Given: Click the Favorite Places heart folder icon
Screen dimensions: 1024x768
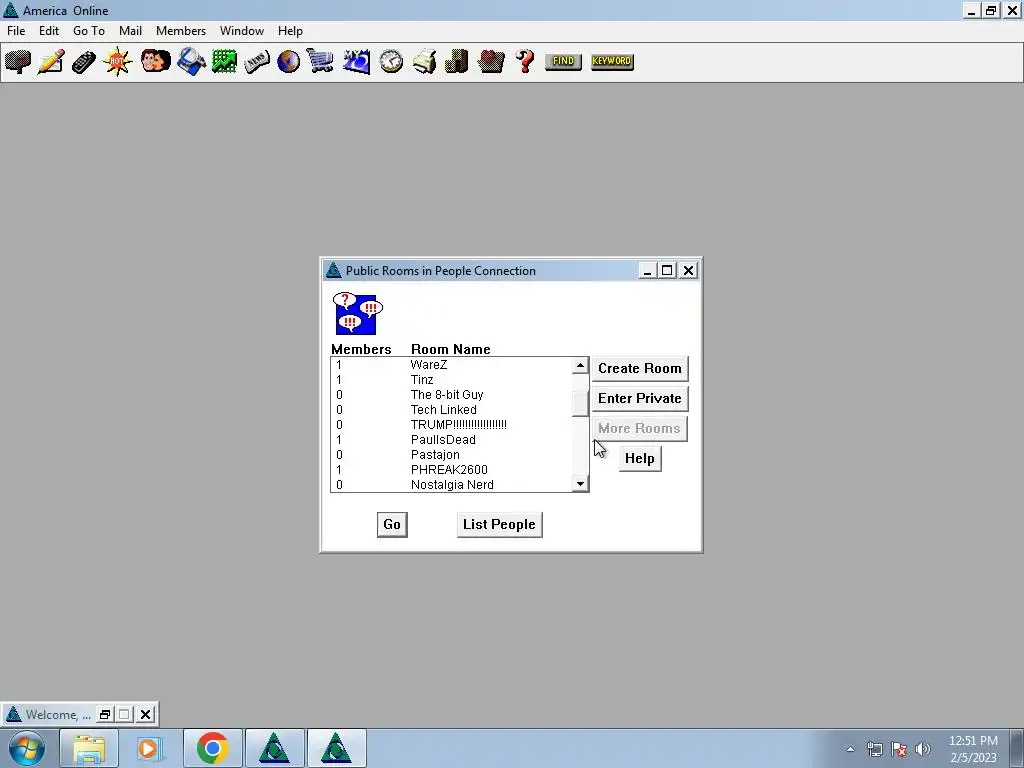Looking at the screenshot, I should (x=491, y=61).
